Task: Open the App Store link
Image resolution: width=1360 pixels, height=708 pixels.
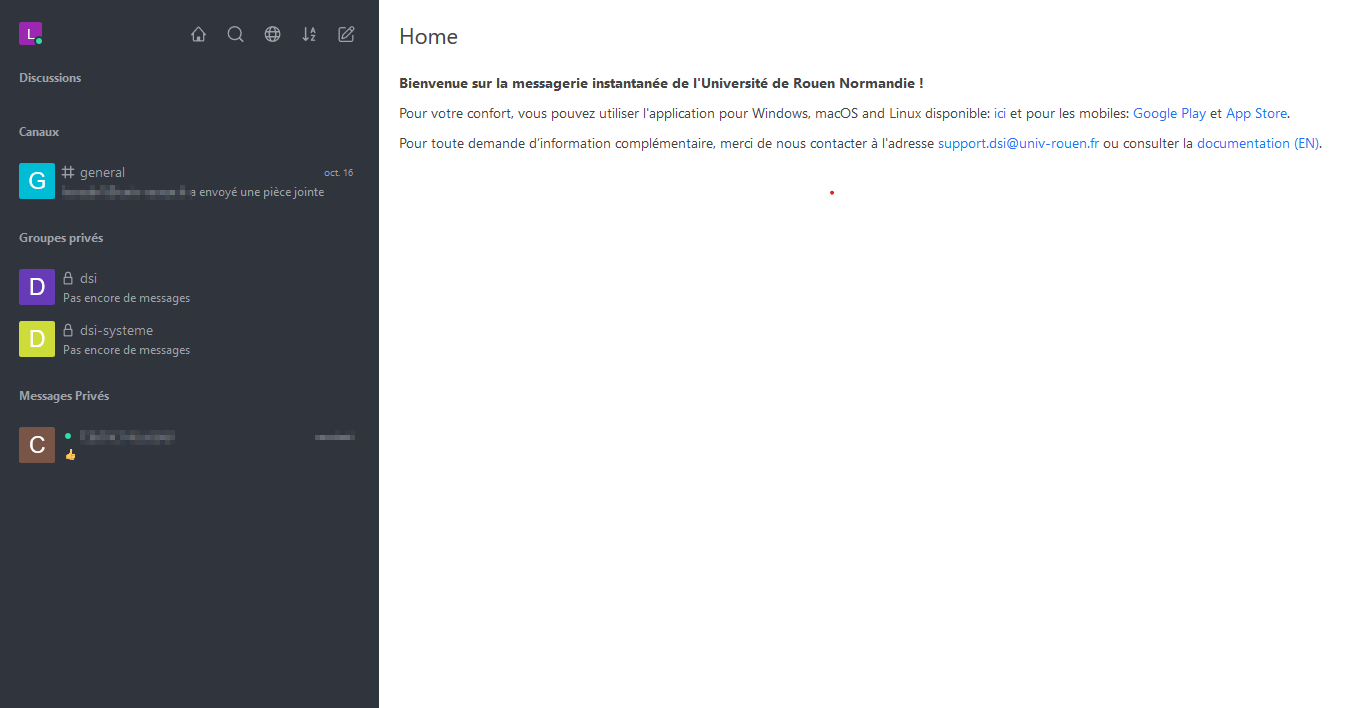Action: 1256,113
